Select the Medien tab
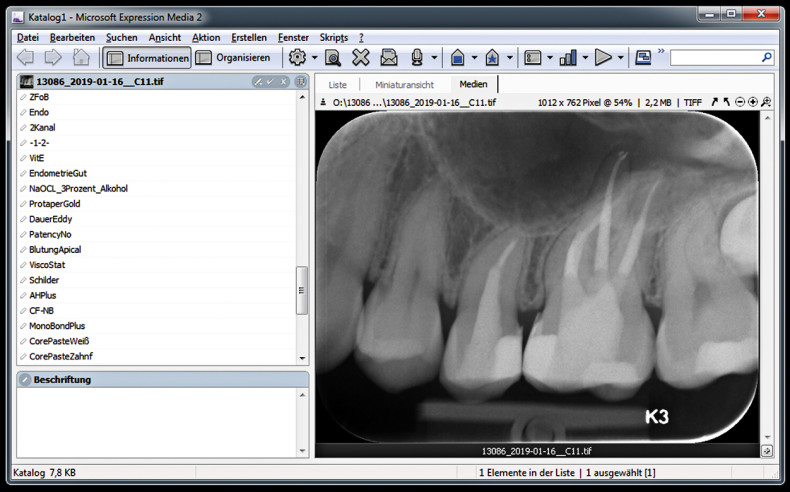Screen dimensions: 790x492 click(473, 84)
